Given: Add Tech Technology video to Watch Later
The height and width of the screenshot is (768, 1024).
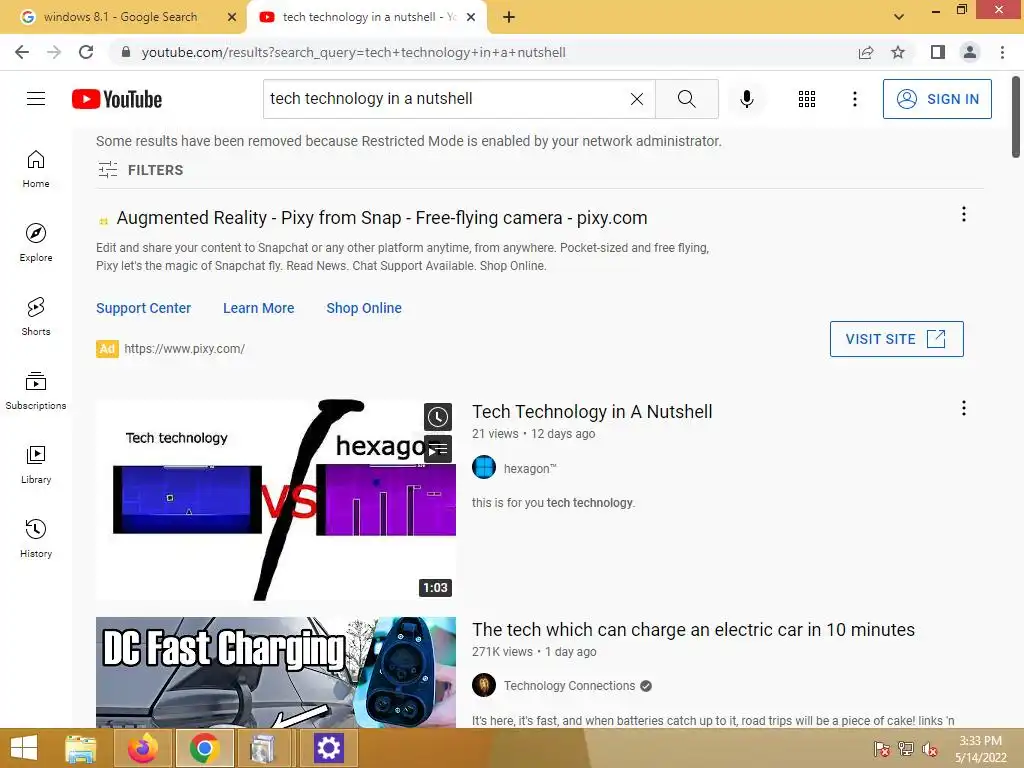Looking at the screenshot, I should 438,417.
